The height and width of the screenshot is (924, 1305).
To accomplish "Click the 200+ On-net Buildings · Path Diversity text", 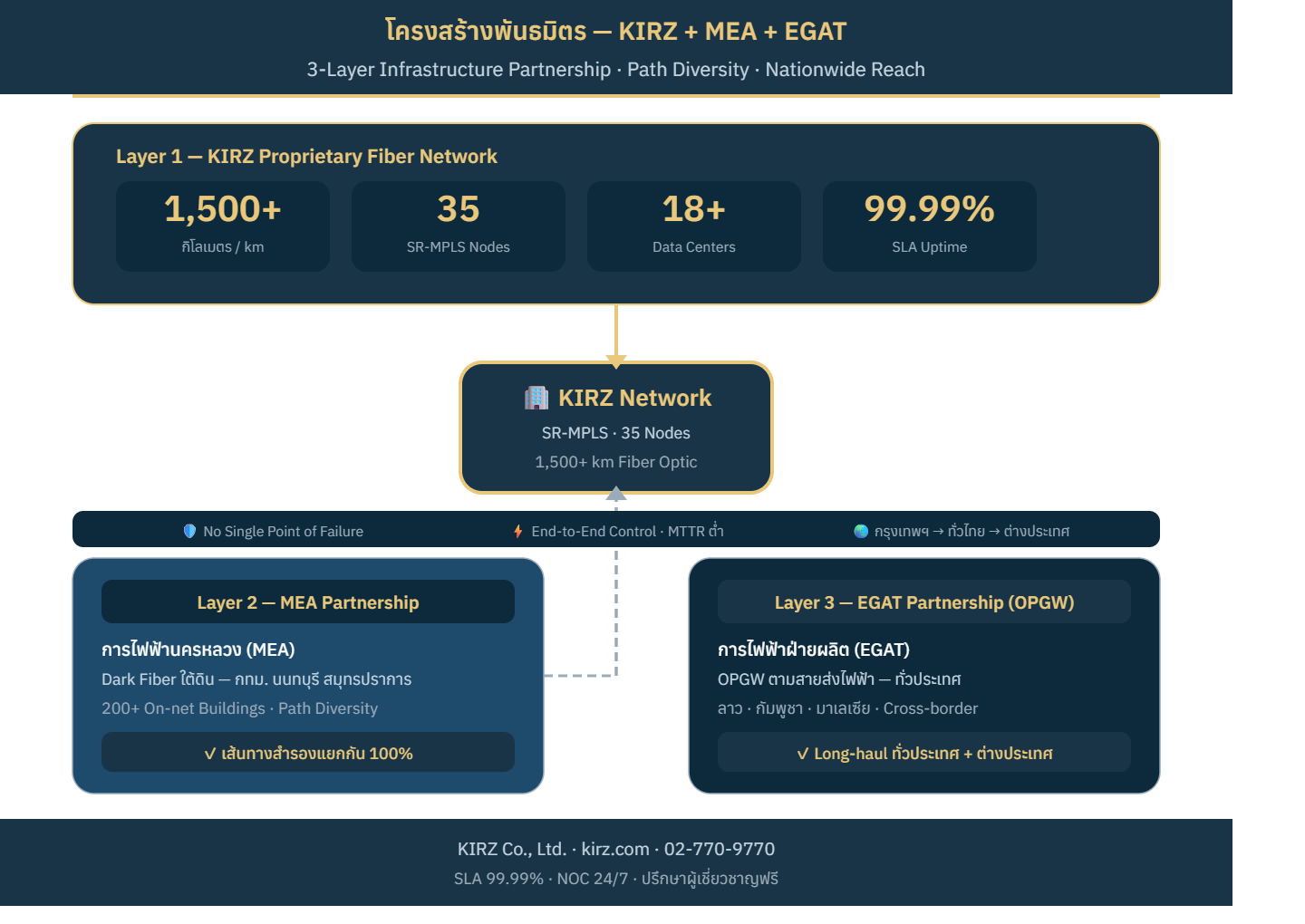I will click(239, 708).
